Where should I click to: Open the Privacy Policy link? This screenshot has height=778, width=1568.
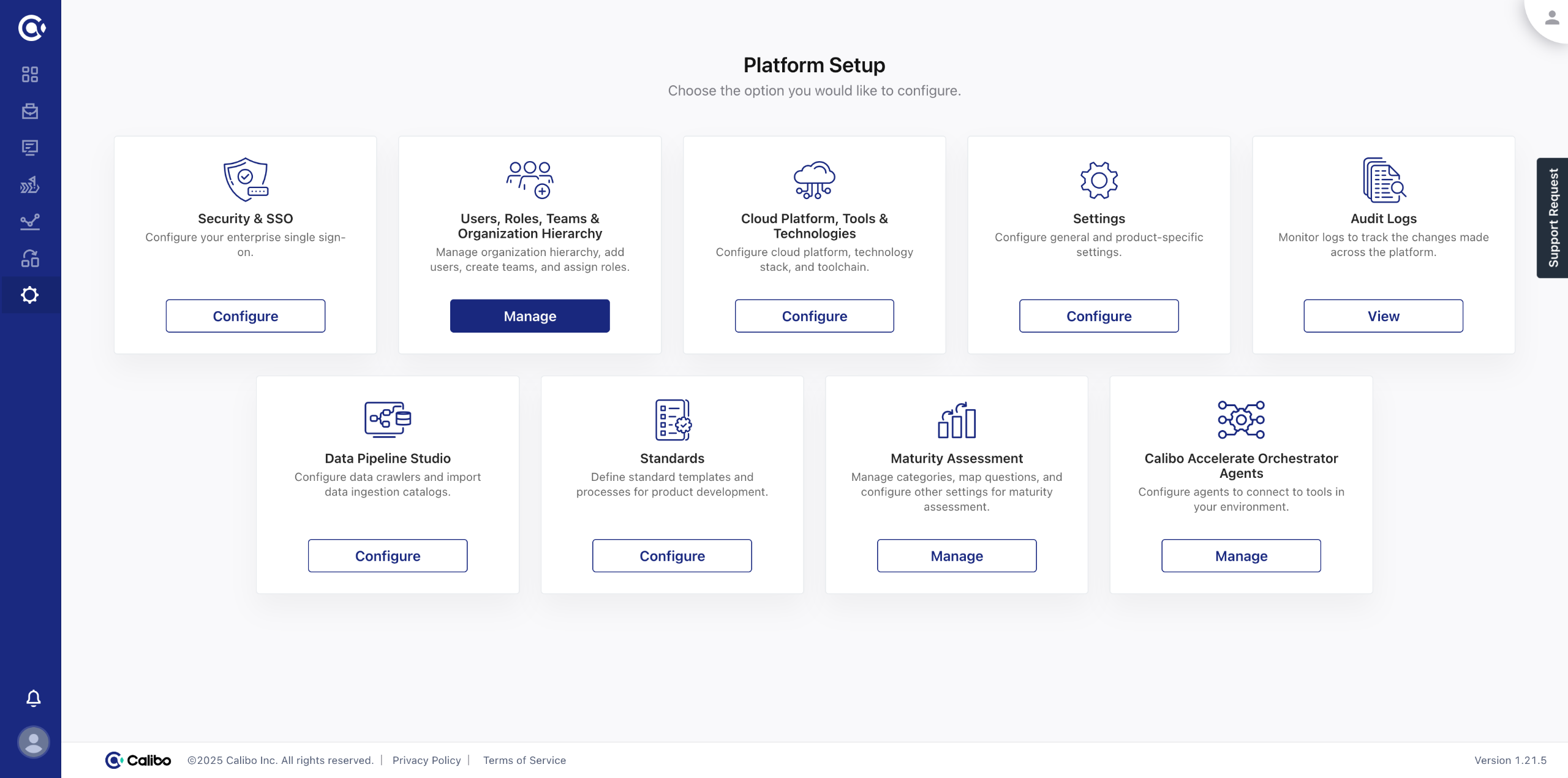pos(426,760)
